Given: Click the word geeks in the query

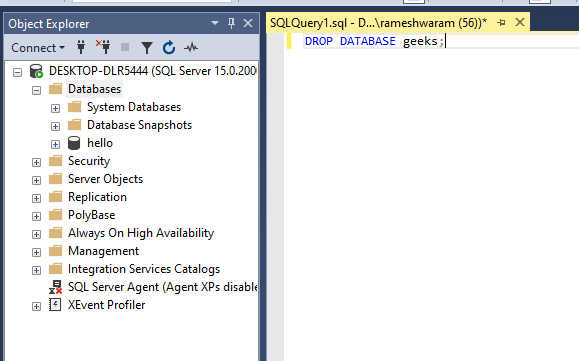Looking at the screenshot, I should coord(420,41).
